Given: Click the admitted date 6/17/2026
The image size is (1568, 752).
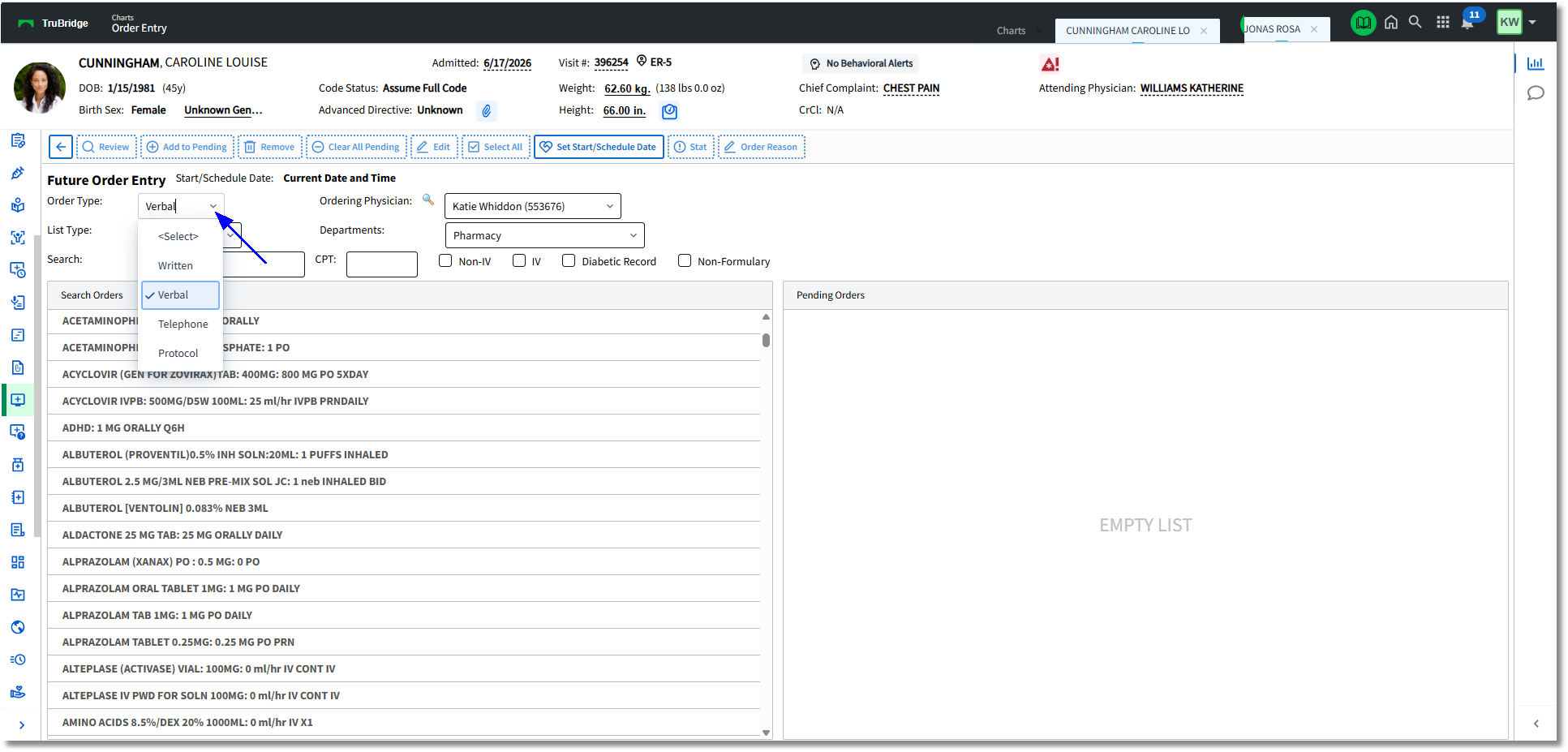Looking at the screenshot, I should 507,63.
